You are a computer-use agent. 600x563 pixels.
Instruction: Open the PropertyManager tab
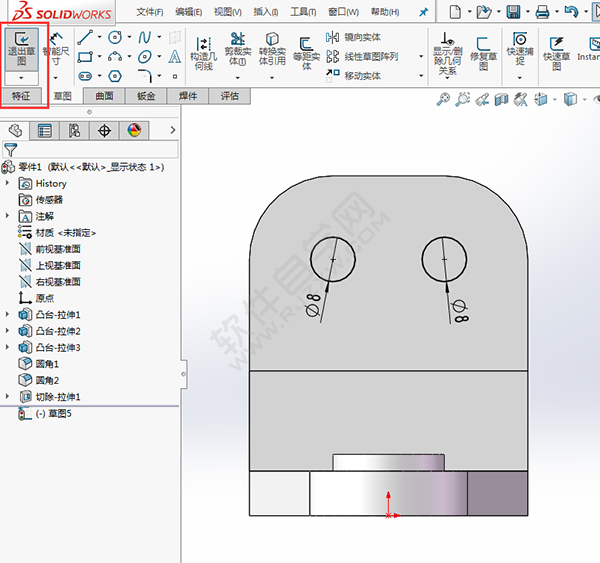[45, 131]
